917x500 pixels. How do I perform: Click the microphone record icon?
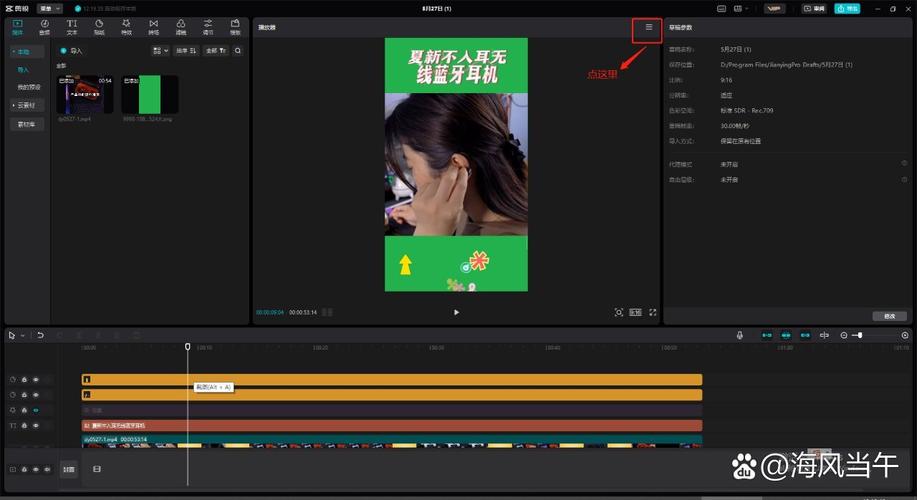[740, 335]
